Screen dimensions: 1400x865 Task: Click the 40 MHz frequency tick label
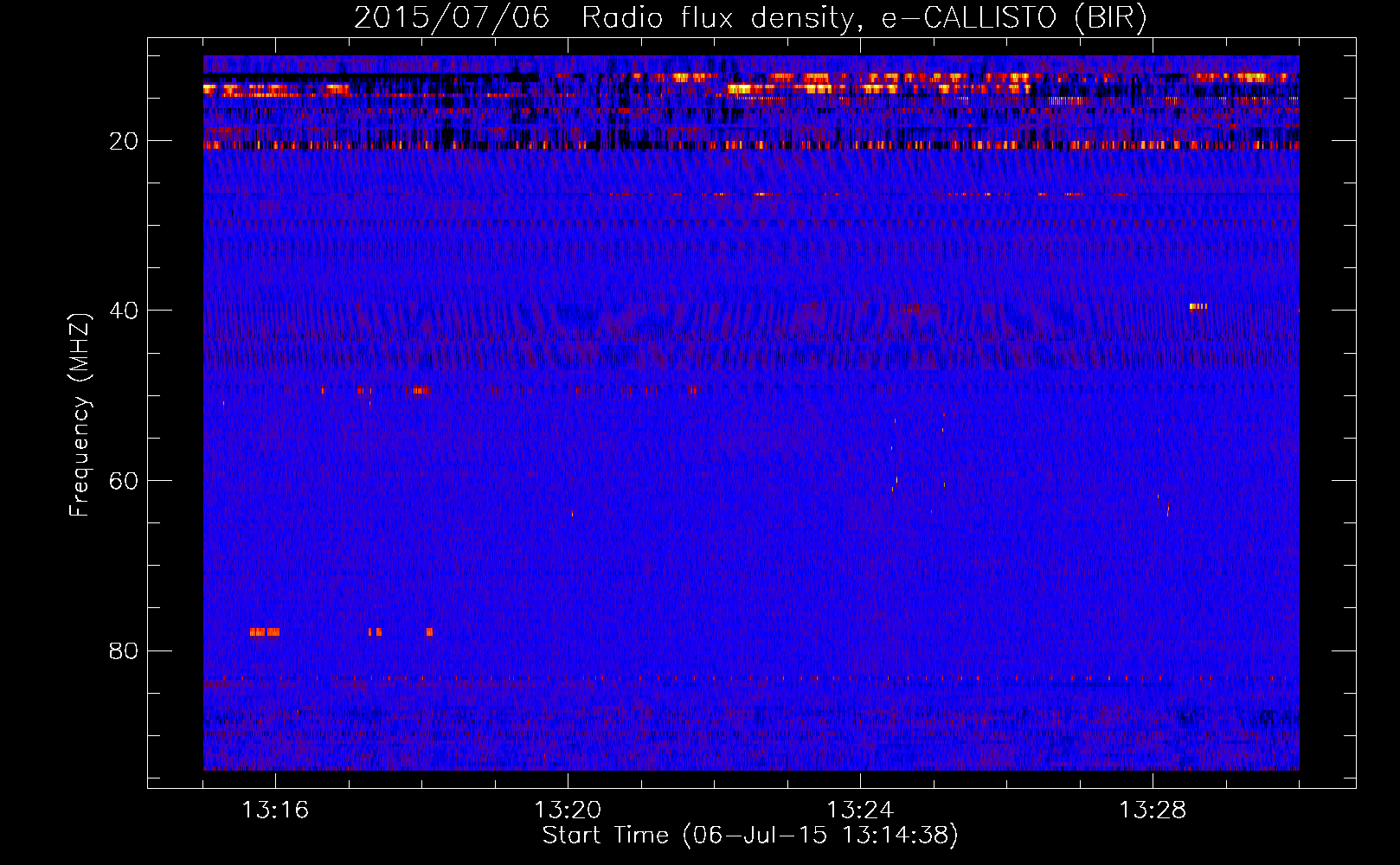tap(125, 311)
